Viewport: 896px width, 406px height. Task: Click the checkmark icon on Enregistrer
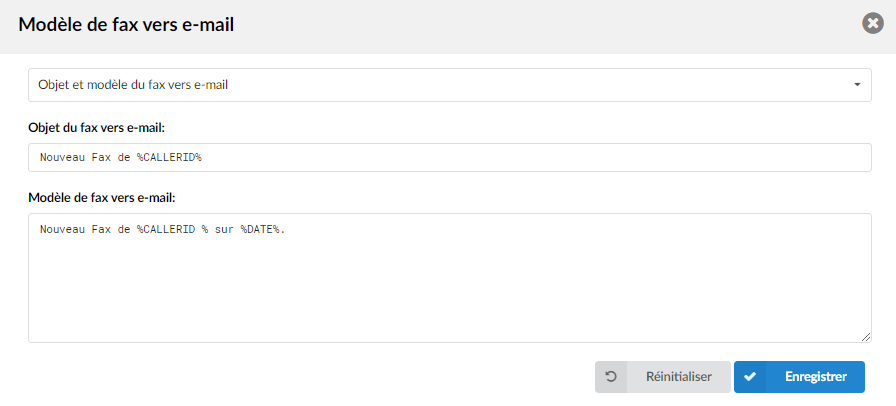(750, 377)
